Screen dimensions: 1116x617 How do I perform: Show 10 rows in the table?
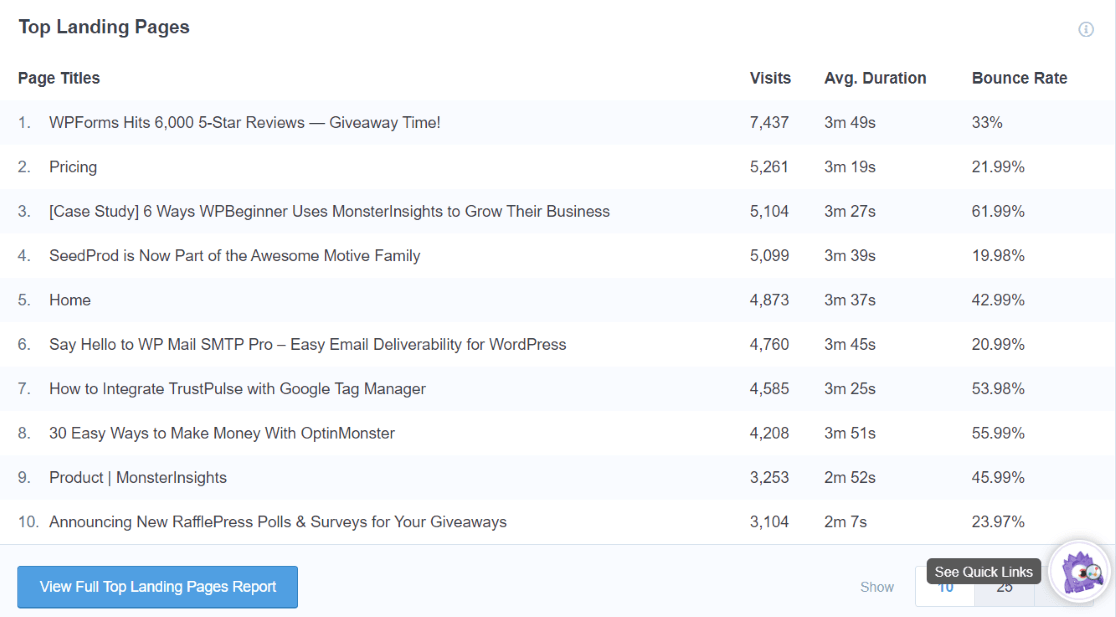coord(945,587)
